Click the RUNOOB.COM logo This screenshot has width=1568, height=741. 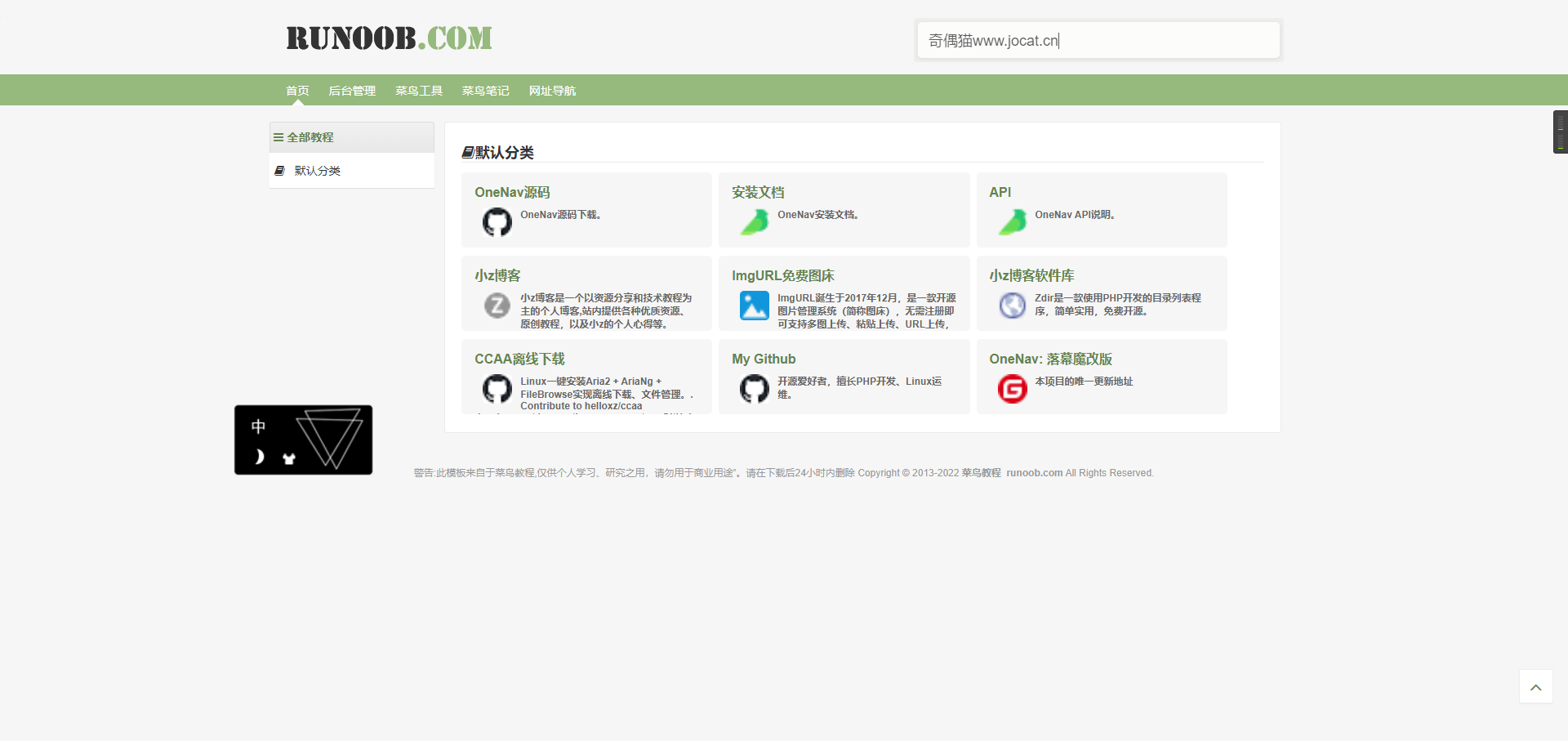tap(389, 38)
